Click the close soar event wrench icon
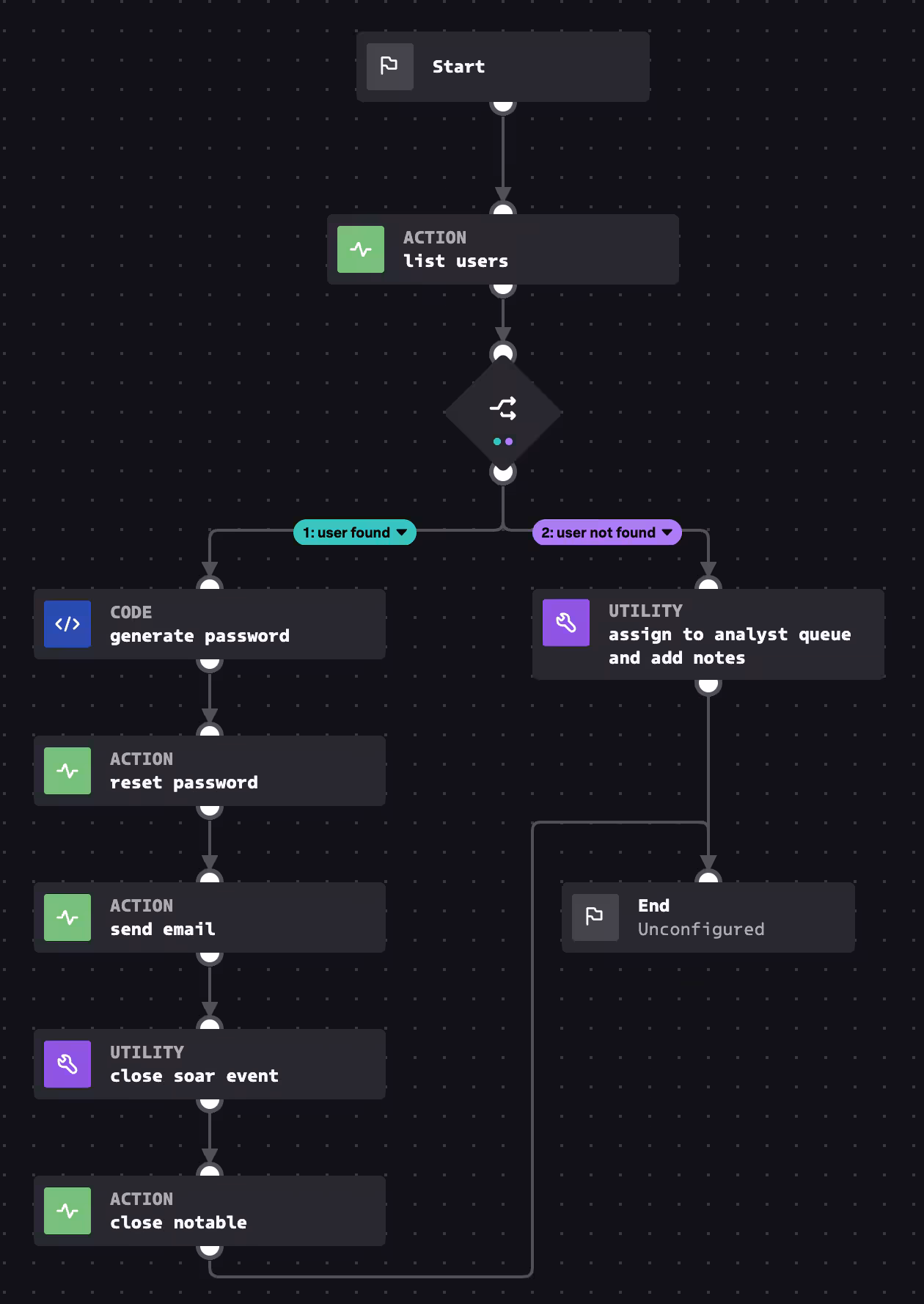The width and height of the screenshot is (924, 1304). click(x=67, y=1064)
